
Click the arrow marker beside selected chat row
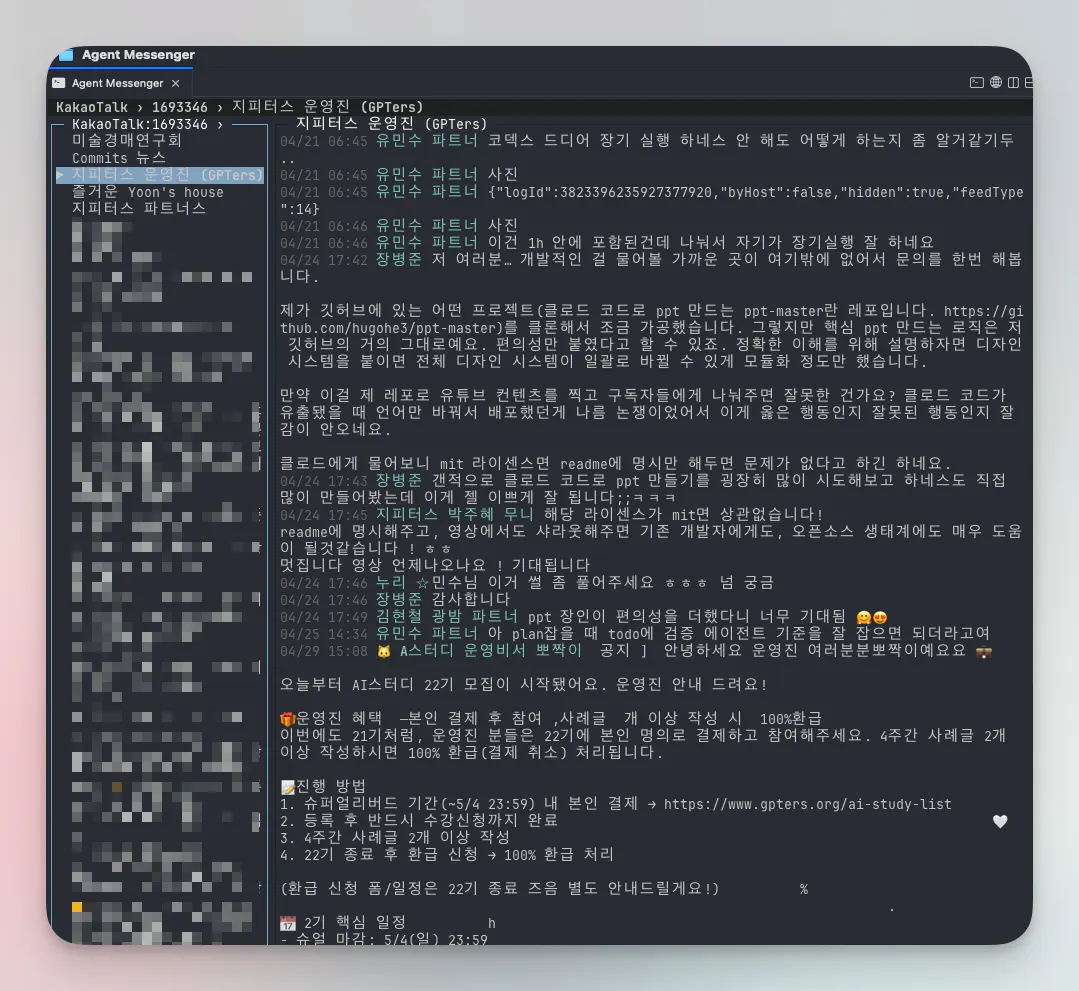click(x=61, y=175)
